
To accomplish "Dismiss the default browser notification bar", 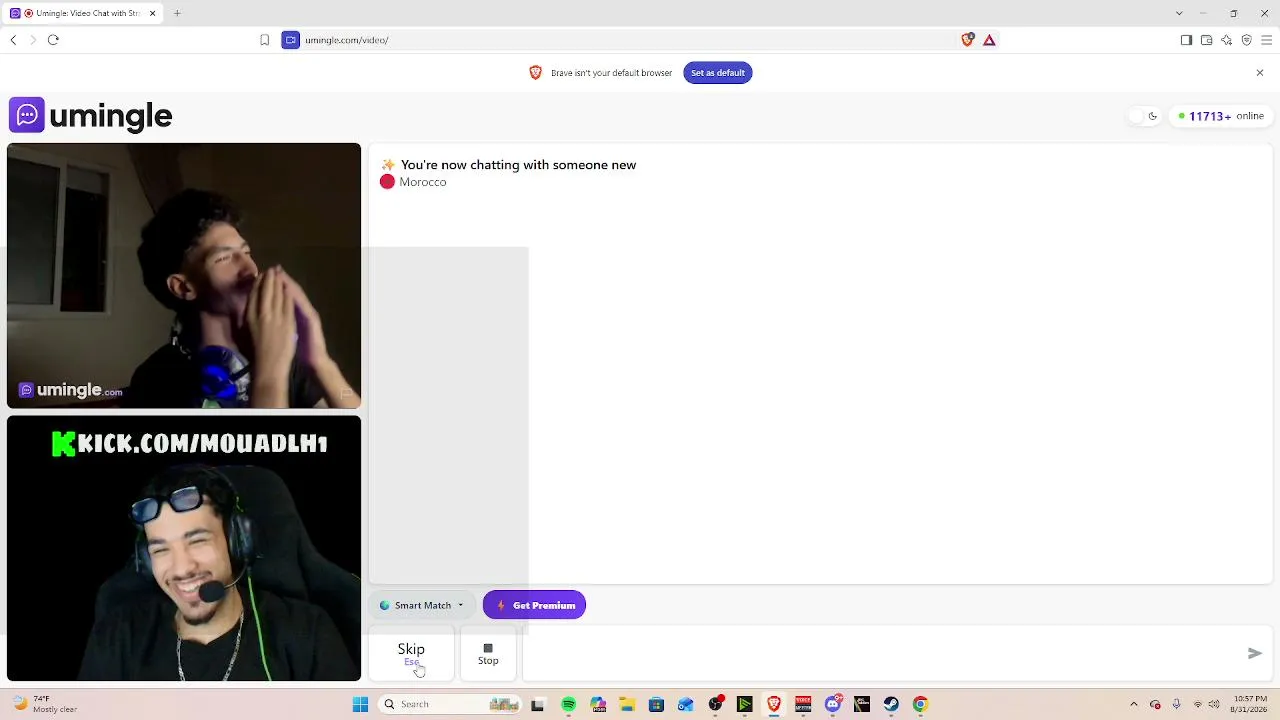I will pyautogui.click(x=1260, y=72).
